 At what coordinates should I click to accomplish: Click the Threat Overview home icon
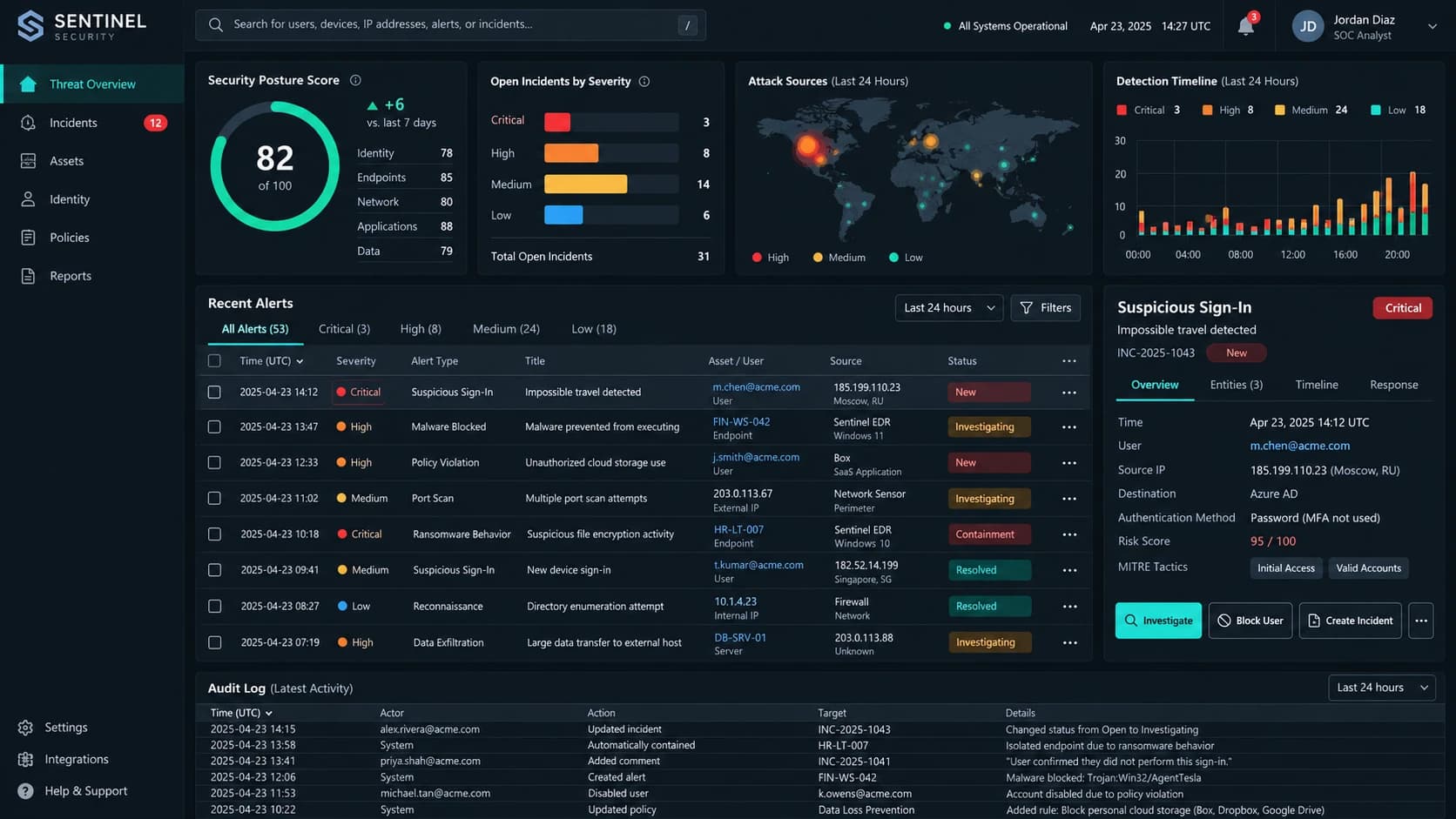coord(28,84)
